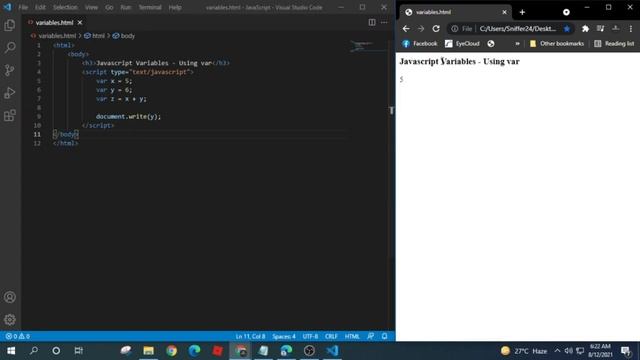640x360 pixels.
Task: Open the errors and warnings problems indicator
Action: point(18,336)
